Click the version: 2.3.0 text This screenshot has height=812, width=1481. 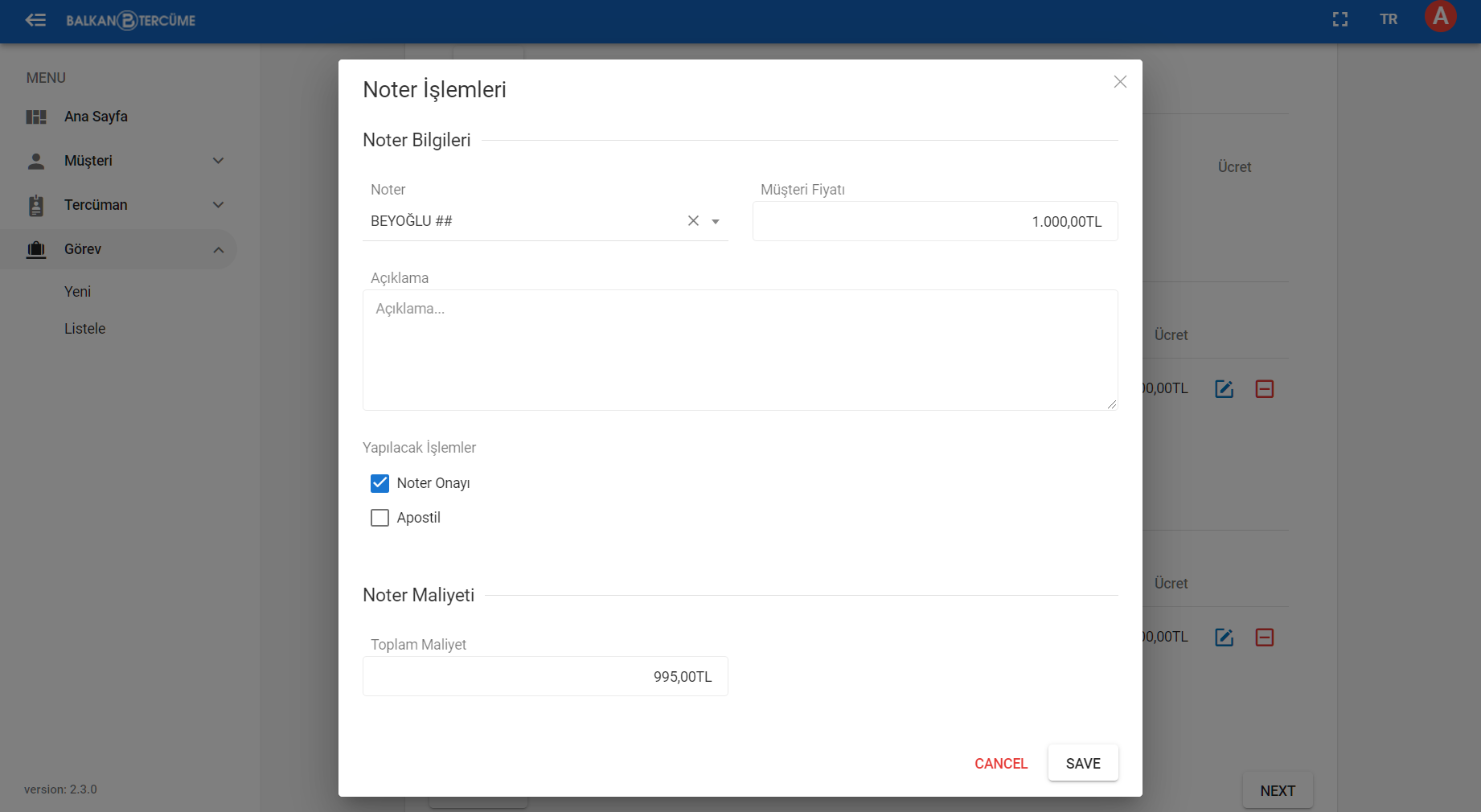[60, 789]
